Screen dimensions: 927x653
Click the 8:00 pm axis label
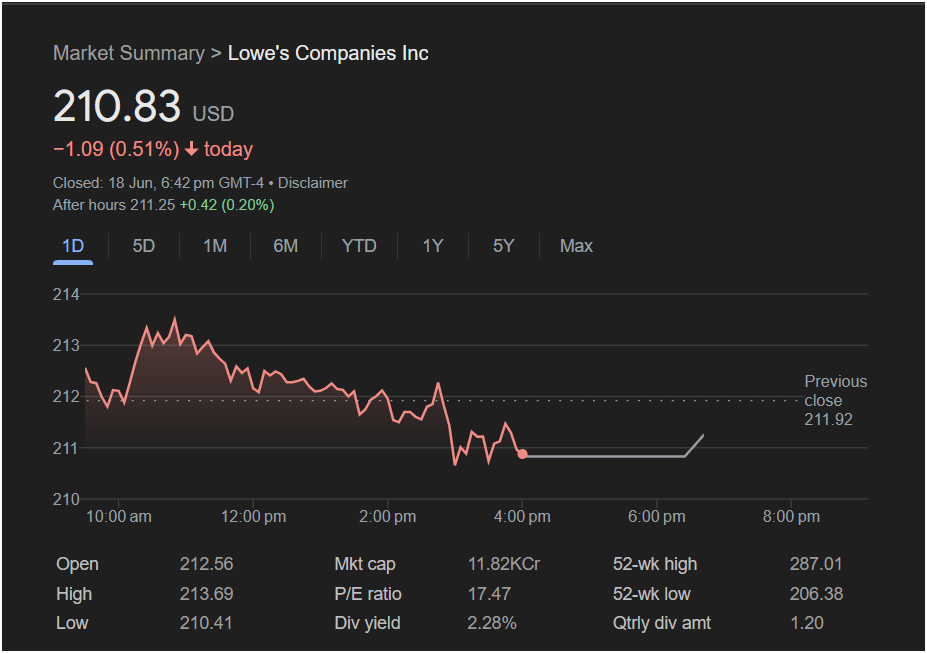pos(791,516)
